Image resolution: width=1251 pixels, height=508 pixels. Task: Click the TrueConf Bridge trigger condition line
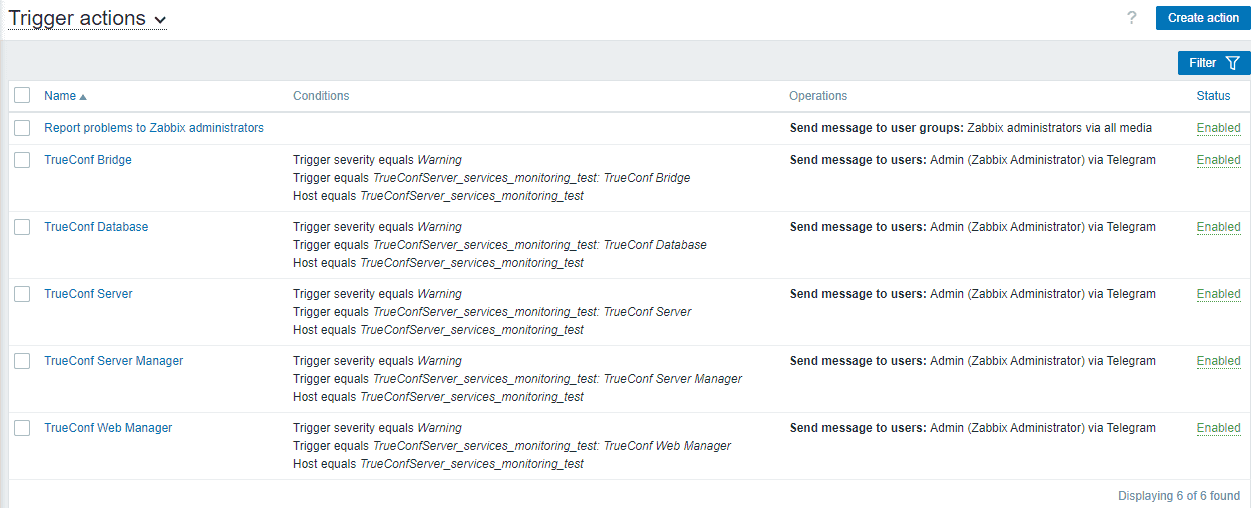click(492, 178)
